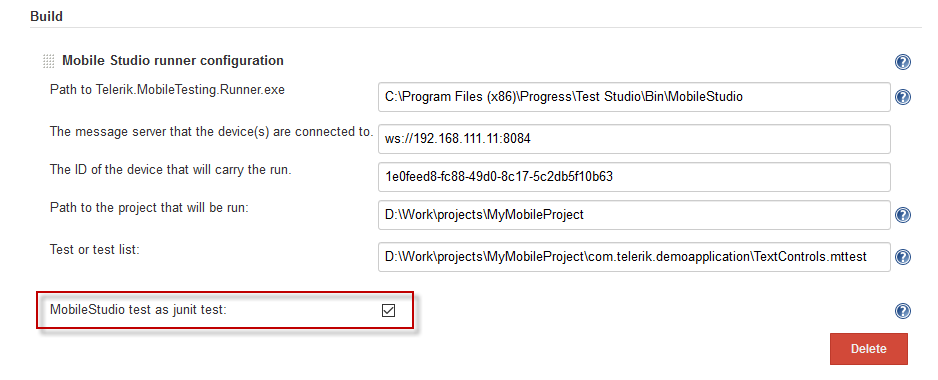This screenshot has height=380, width=938.
Task: Edit the message server ws:// address field
Action: pyautogui.click(x=634, y=139)
